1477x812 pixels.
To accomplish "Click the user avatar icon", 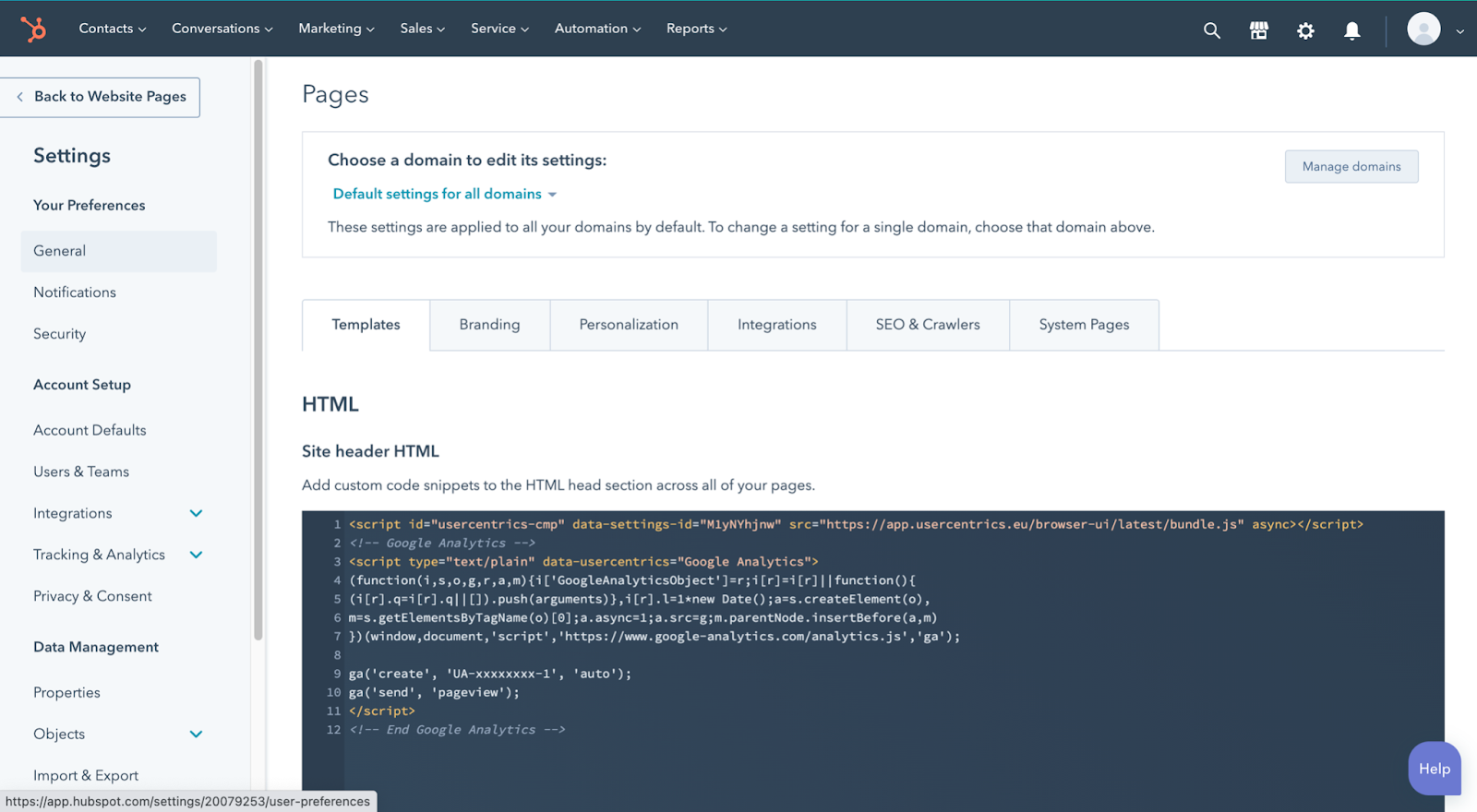I will 1423,30.
